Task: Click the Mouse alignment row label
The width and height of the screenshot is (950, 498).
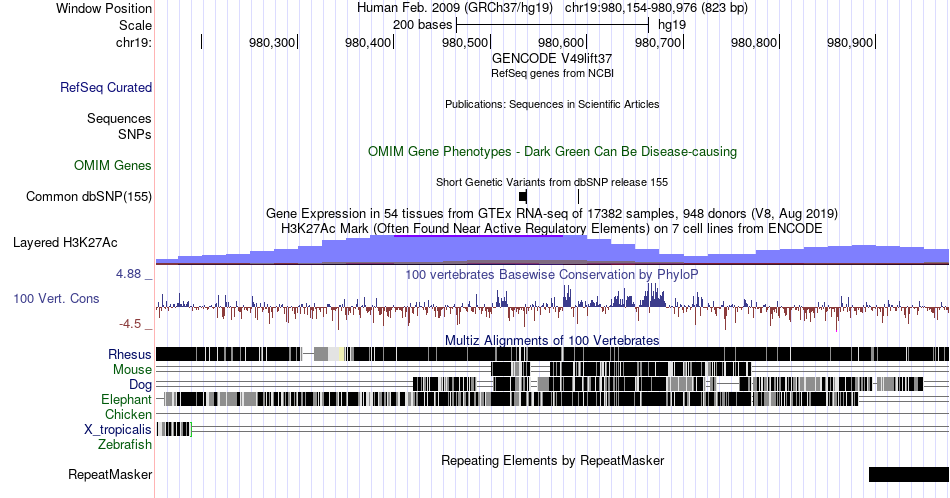Action: (x=133, y=370)
